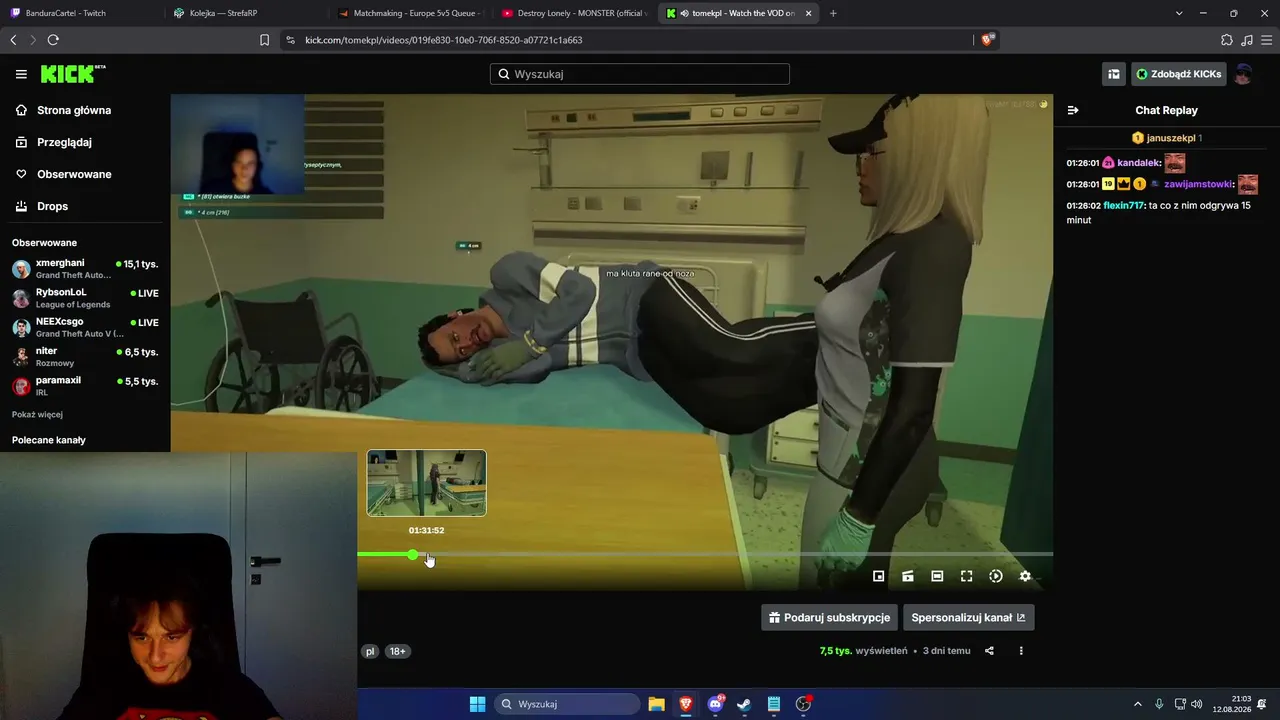Open the Brave main menu
The height and width of the screenshot is (720, 1280).
coord(1265,40)
